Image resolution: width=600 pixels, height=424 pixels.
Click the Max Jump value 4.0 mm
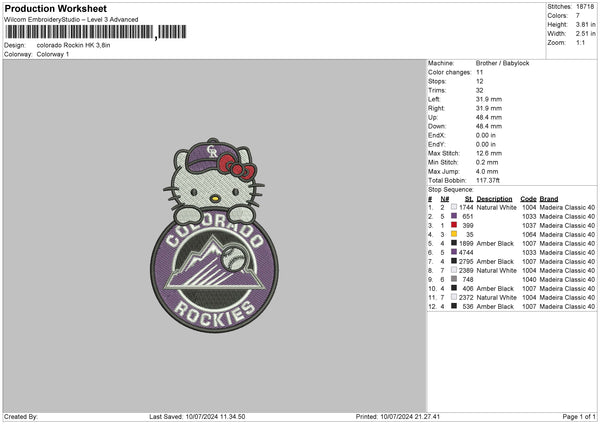coord(487,171)
